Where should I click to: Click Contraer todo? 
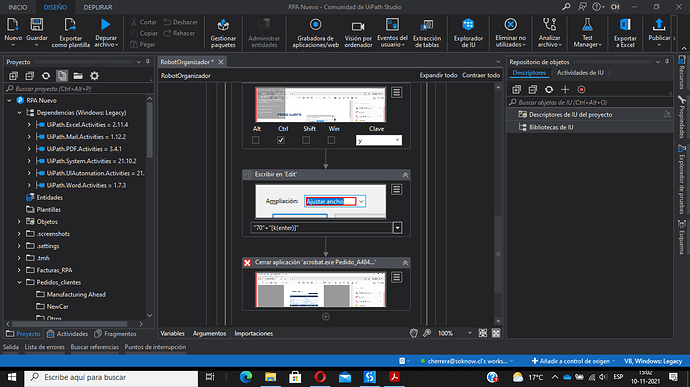click(481, 76)
